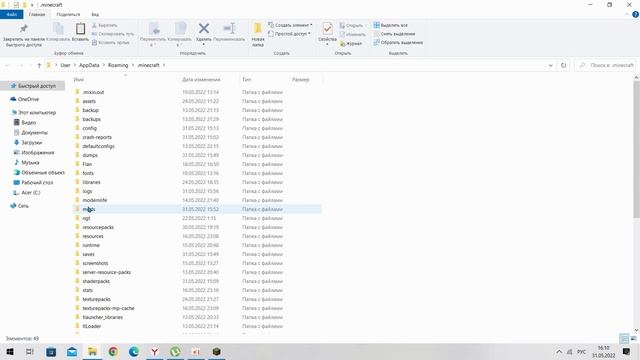Select Этот компьютер in navigation pane
This screenshot has height=360, width=640.
33,113
